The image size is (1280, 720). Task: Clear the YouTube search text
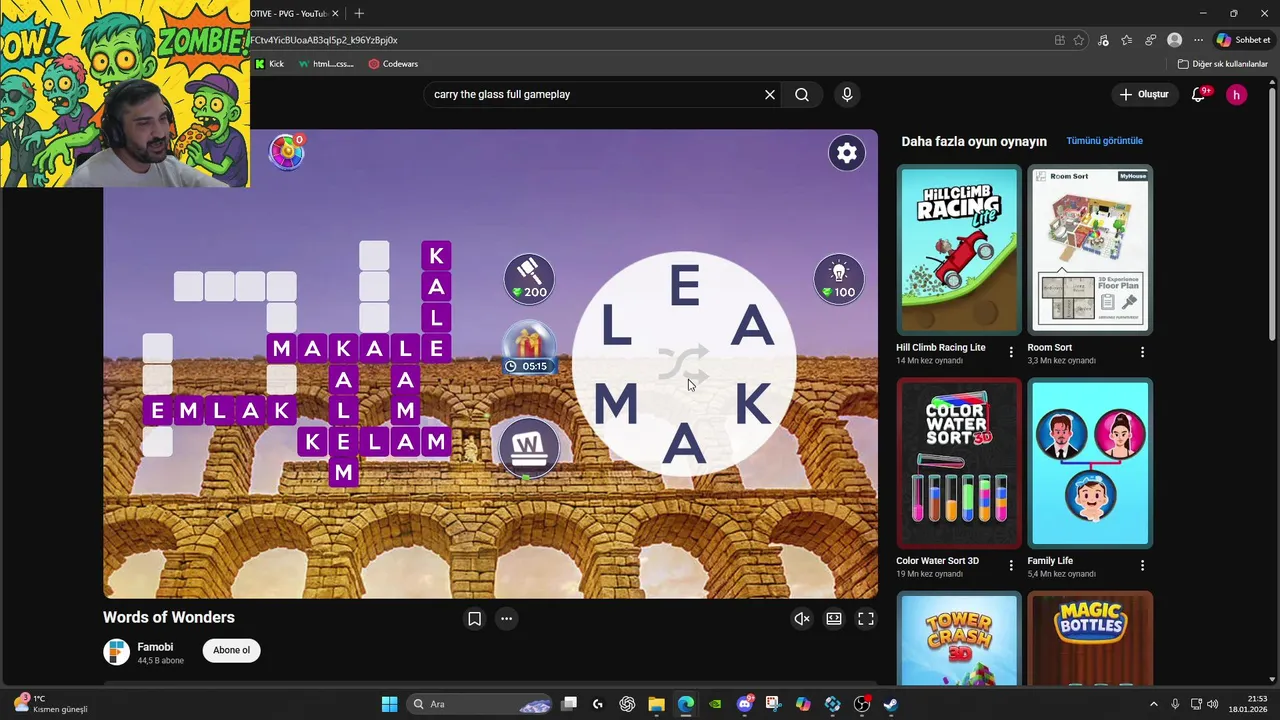pyautogui.click(x=770, y=94)
